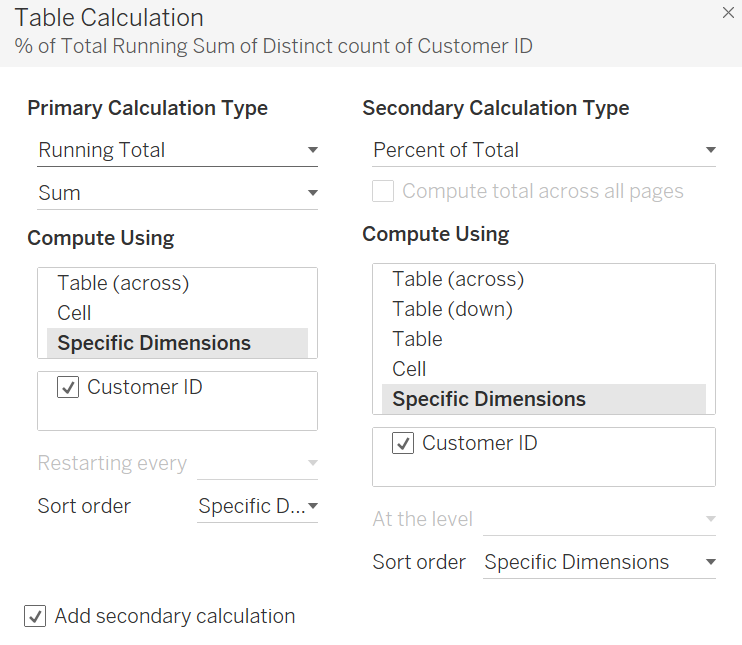Select Table (down) in secondary list
The height and width of the screenshot is (645, 742).
point(452,309)
